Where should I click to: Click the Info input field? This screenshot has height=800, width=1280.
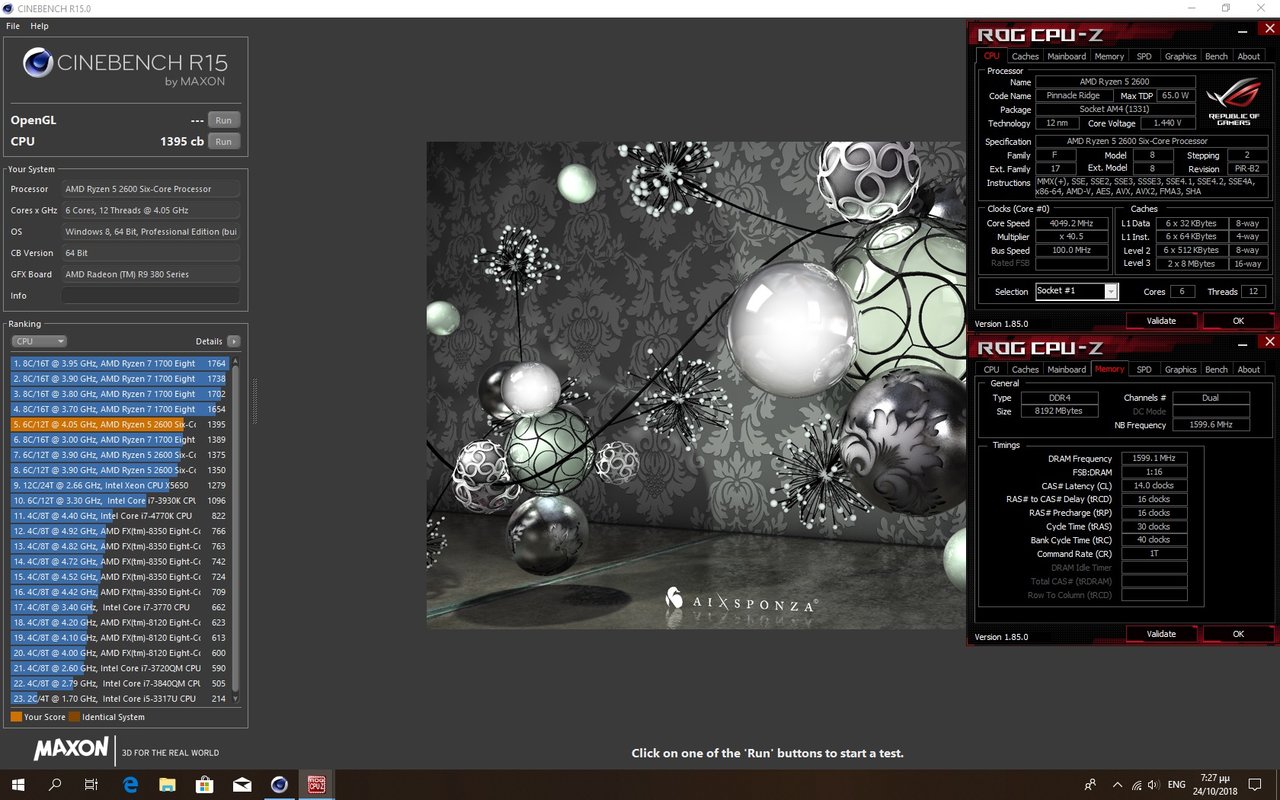pos(150,296)
